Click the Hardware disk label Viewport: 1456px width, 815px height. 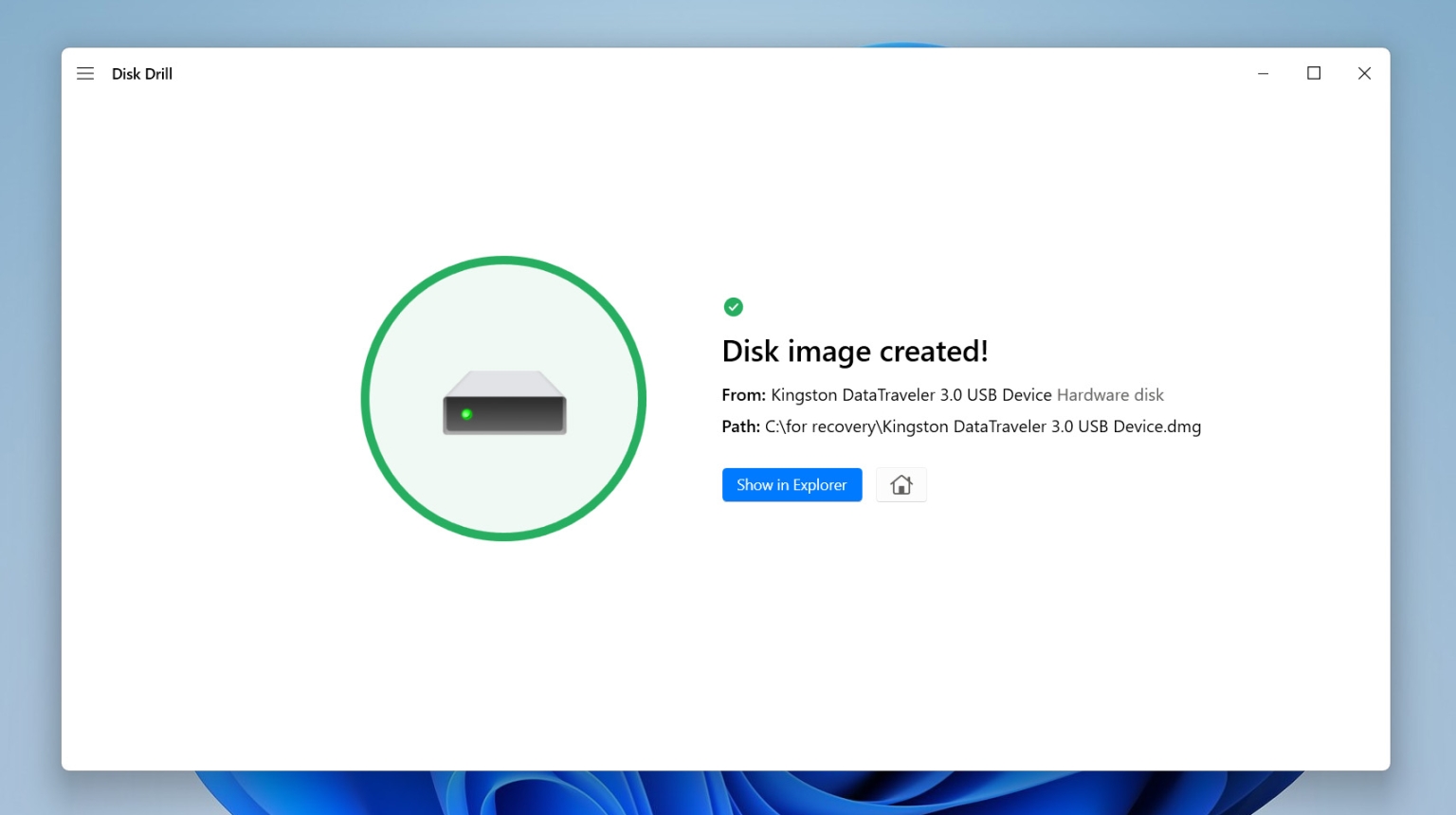coord(1109,394)
